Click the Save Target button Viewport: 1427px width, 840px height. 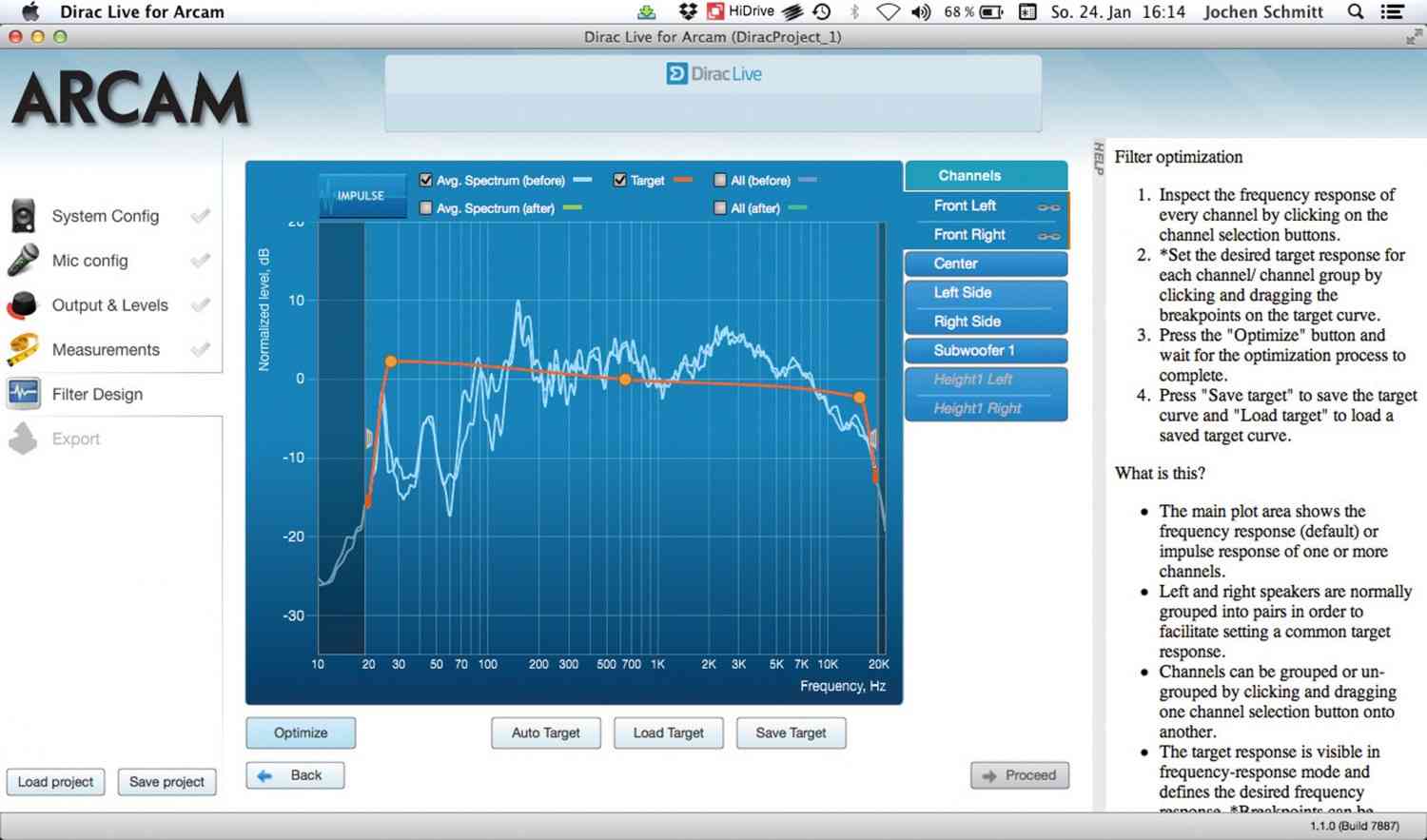tap(791, 733)
